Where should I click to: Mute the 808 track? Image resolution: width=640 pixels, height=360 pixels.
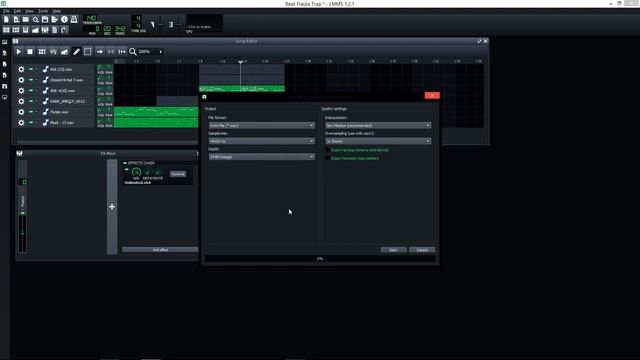tap(31, 91)
